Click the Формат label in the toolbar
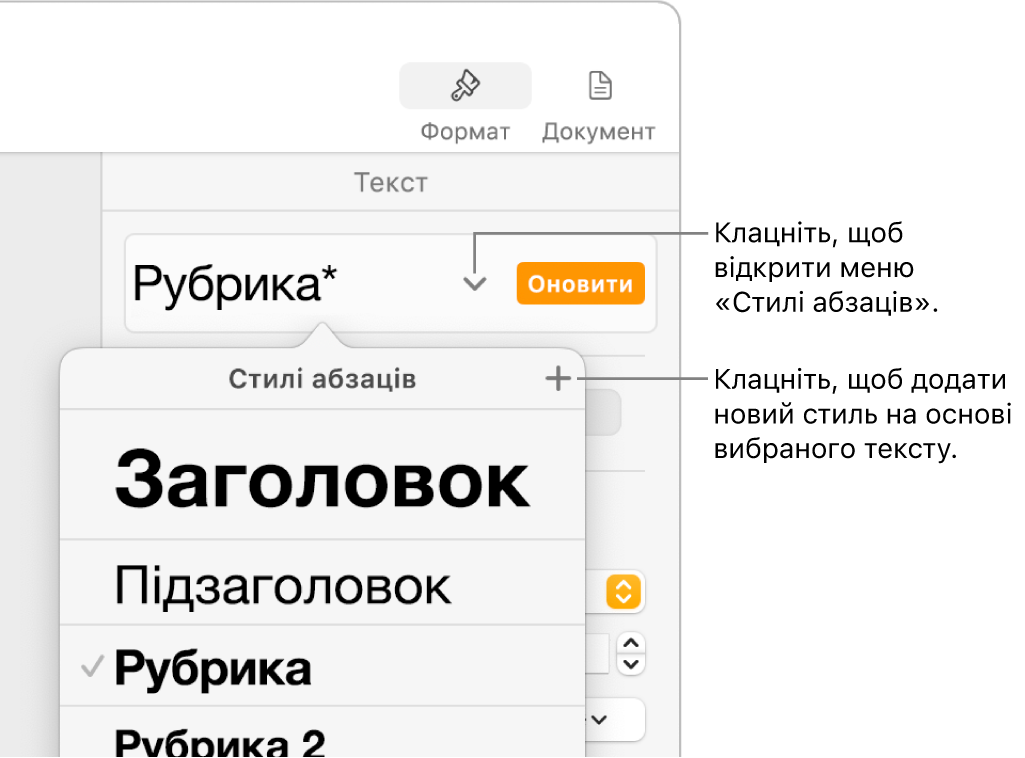 click(x=465, y=131)
